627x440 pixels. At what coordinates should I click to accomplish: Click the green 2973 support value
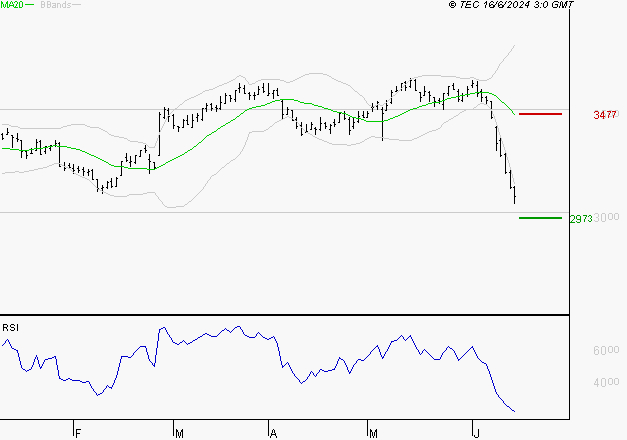point(581,219)
